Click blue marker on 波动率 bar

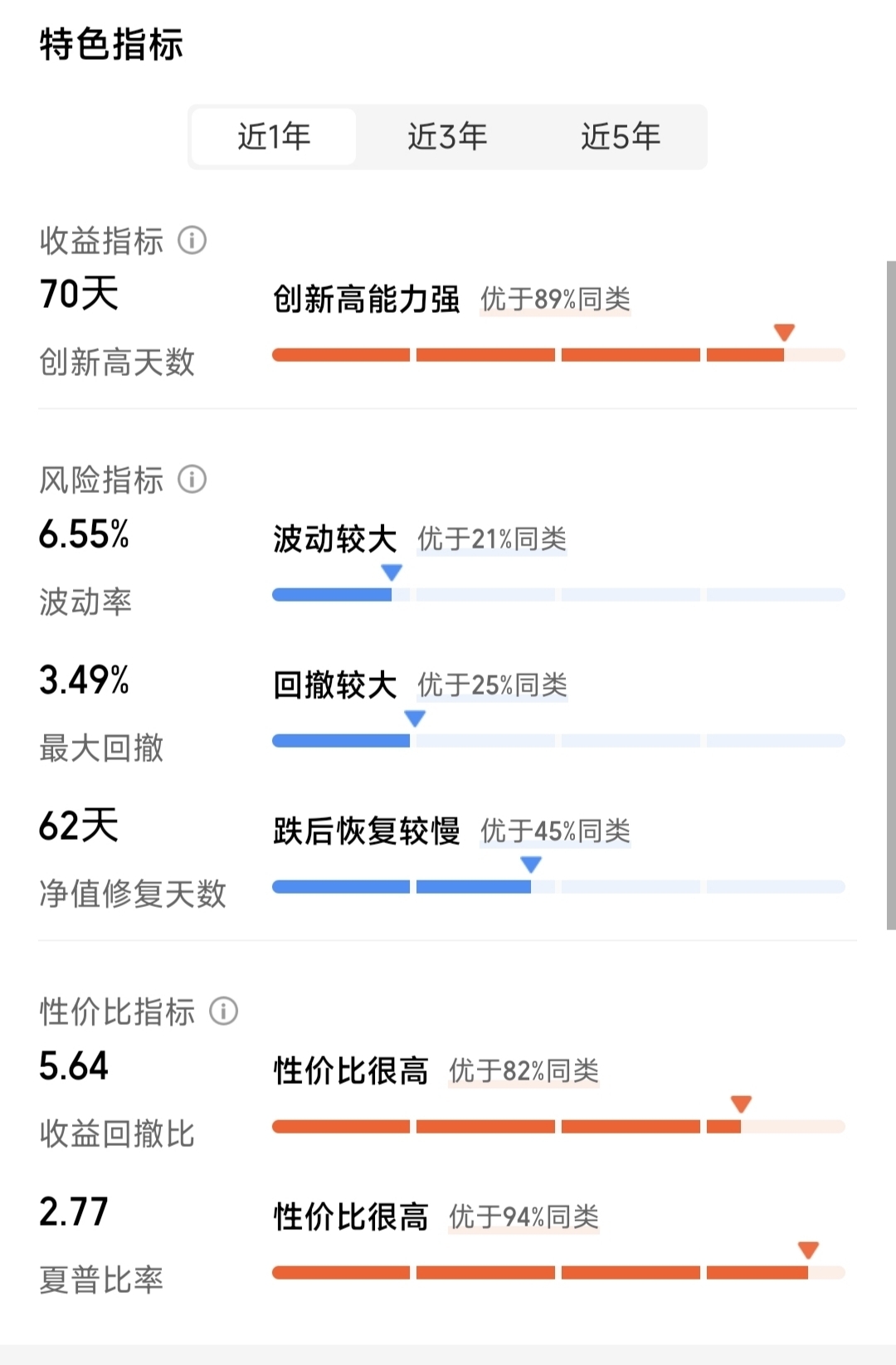392,572
